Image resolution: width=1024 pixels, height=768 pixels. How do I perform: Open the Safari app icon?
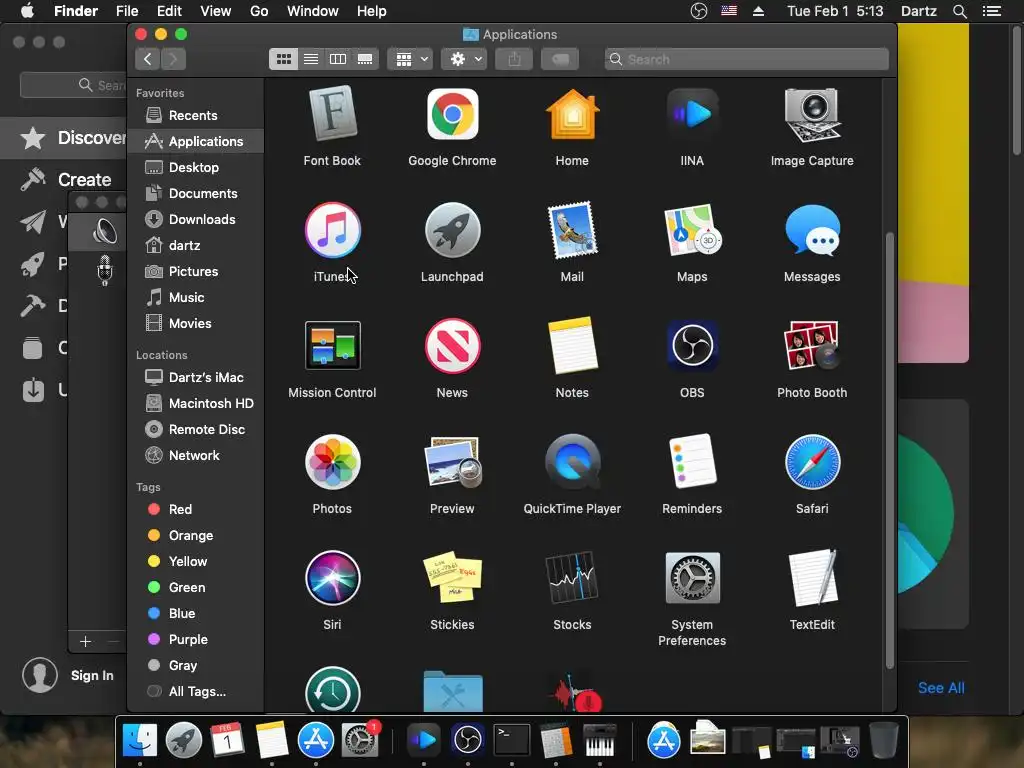click(812, 462)
